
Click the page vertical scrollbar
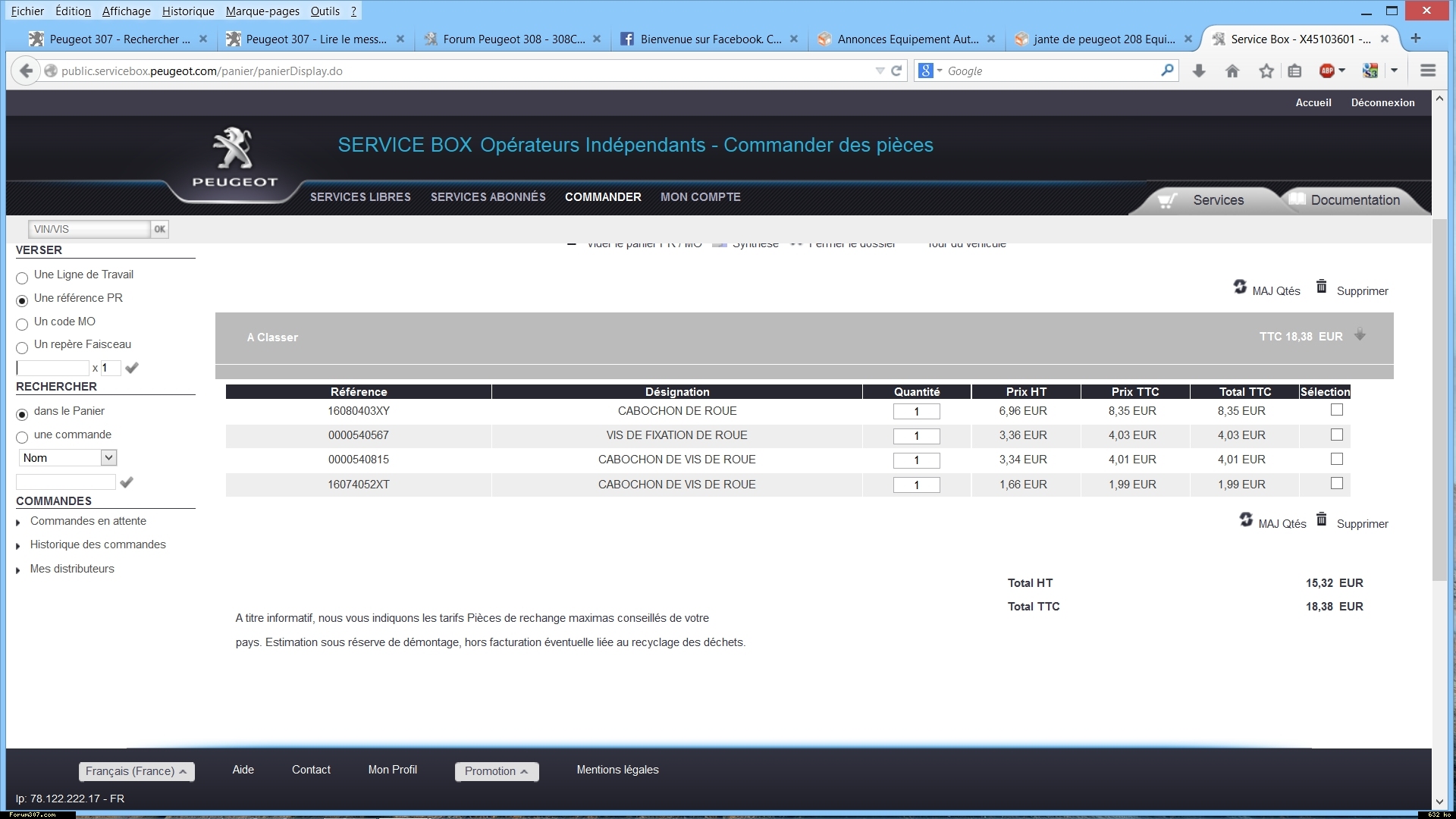pyautogui.click(x=1439, y=402)
